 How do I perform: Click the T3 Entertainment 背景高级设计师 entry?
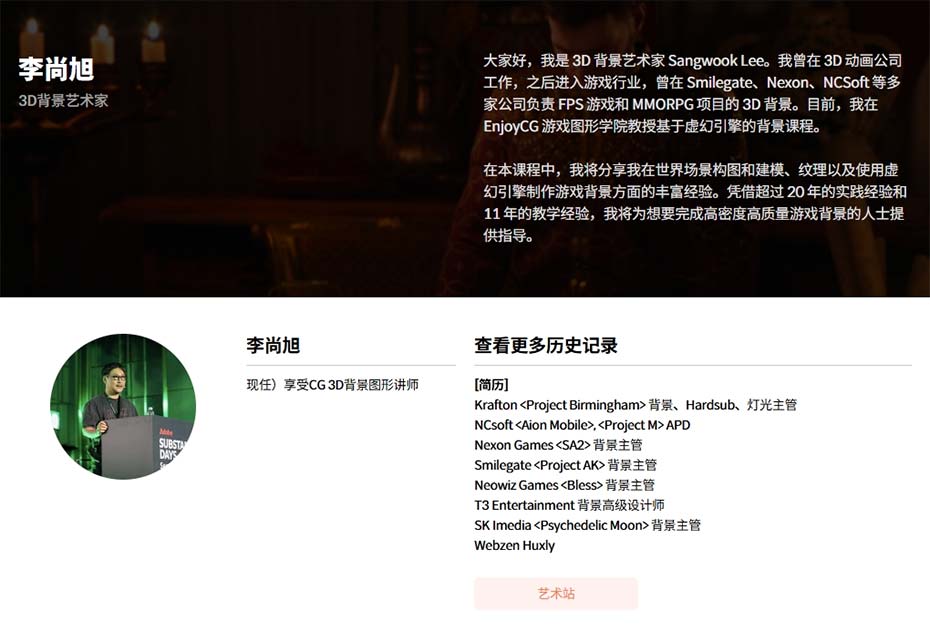pos(569,505)
